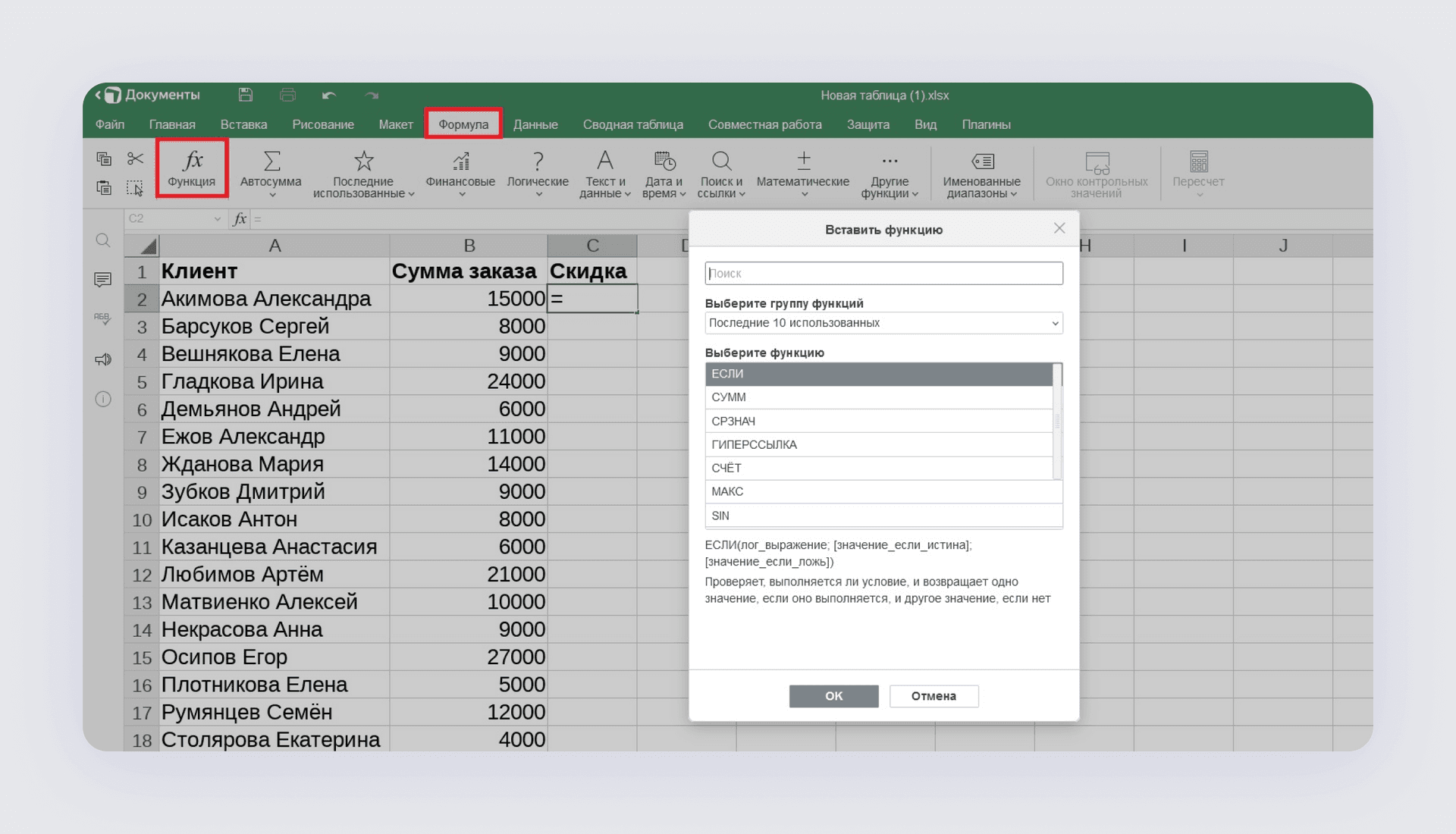This screenshot has height=834, width=1456.
Task: Select ГИПЕРССЫЛКА in the function list
Action: click(879, 444)
